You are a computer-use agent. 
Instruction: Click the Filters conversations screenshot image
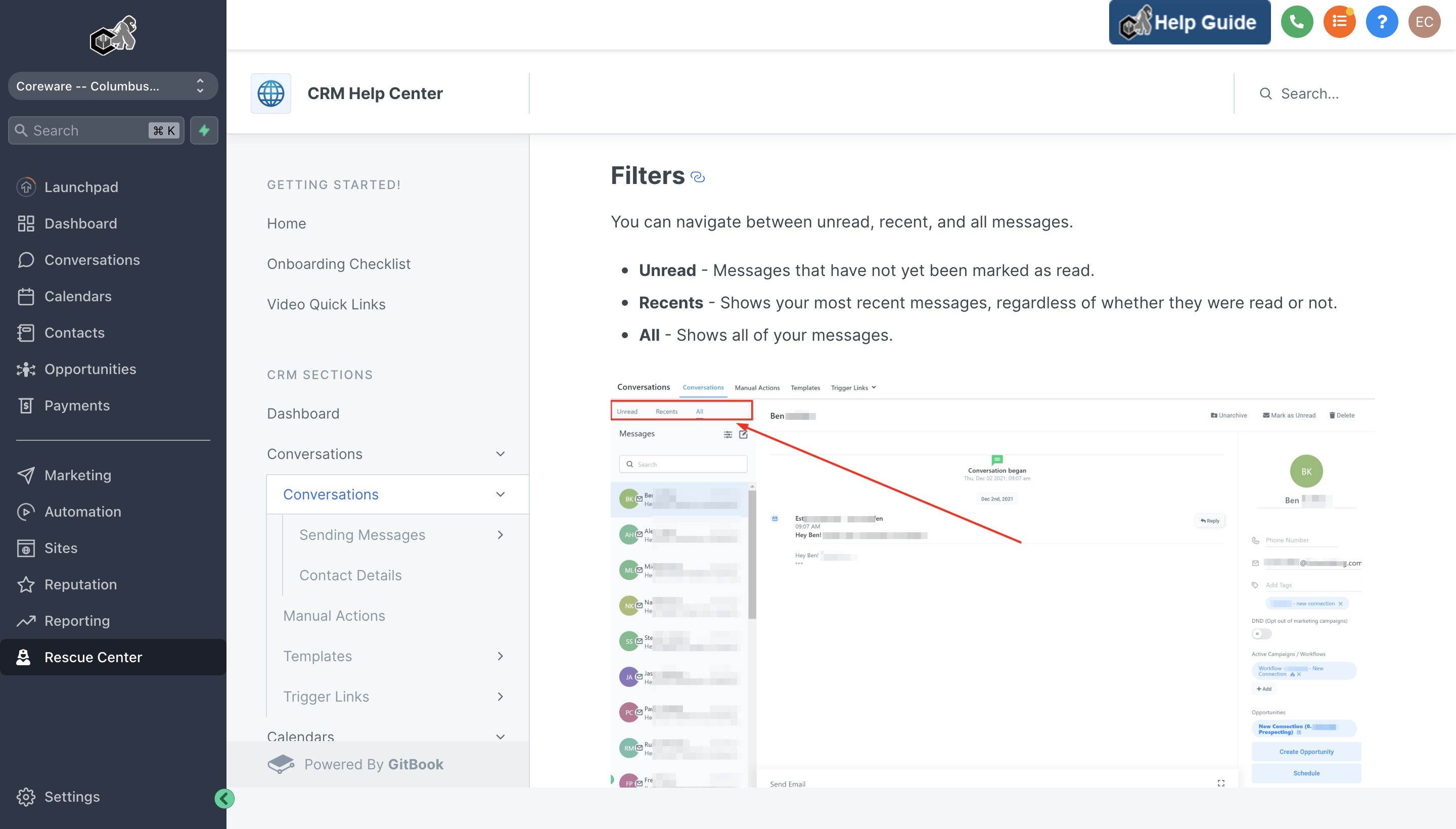click(x=992, y=582)
